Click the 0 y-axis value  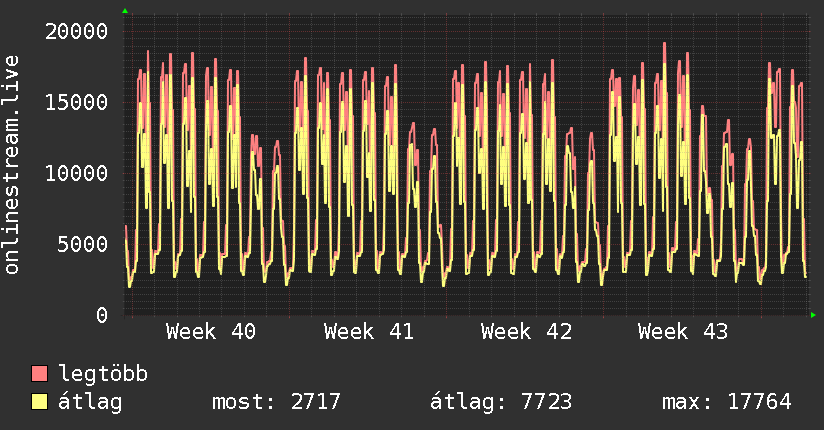(x=102, y=315)
